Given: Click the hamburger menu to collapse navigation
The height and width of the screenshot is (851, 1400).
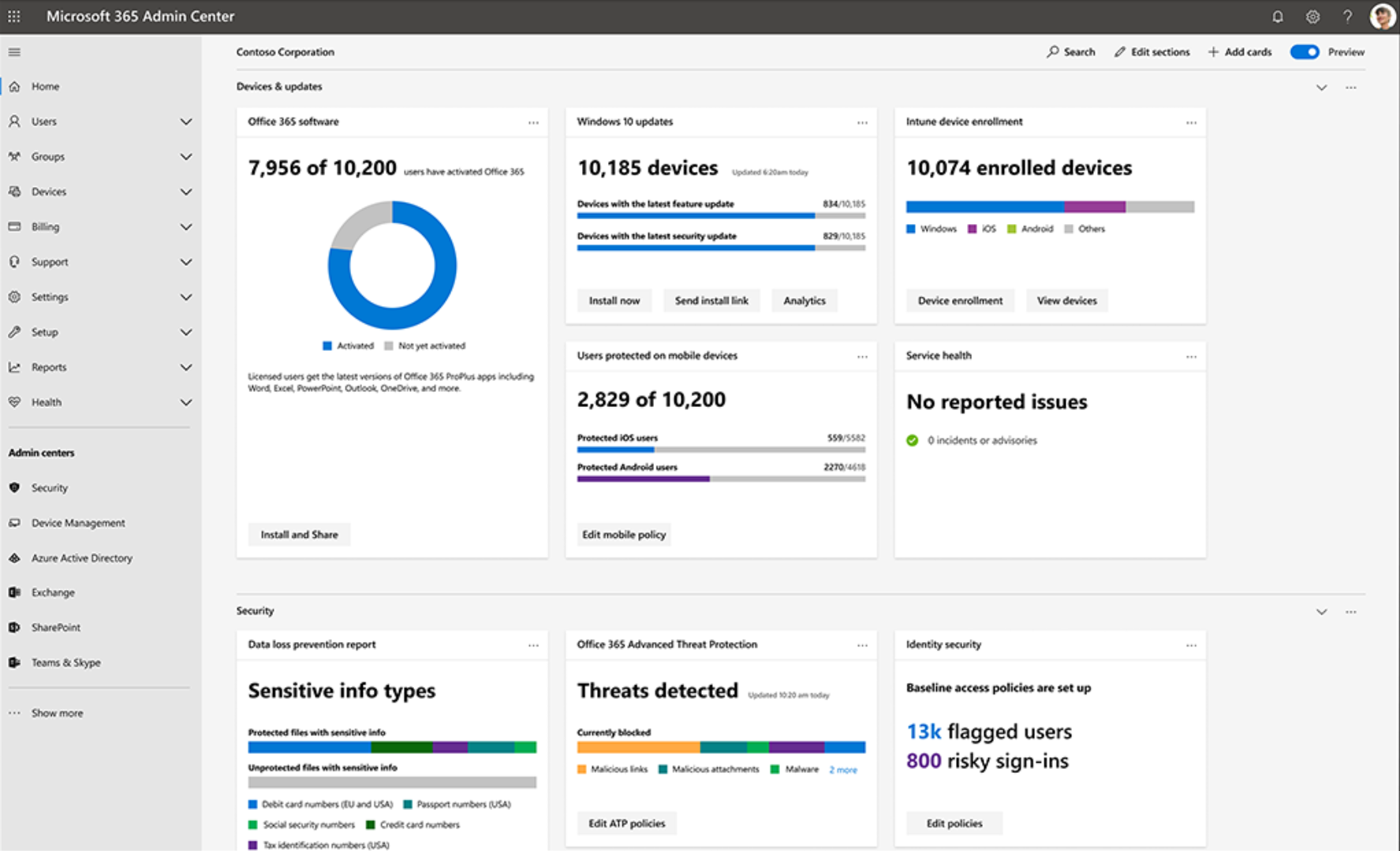Looking at the screenshot, I should 14,51.
